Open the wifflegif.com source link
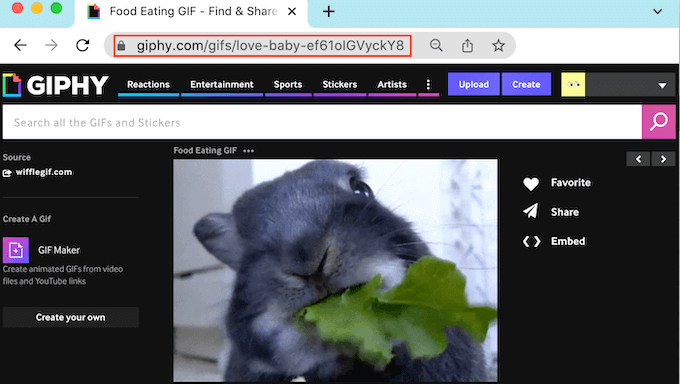Image resolution: width=680 pixels, height=384 pixels. click(x=44, y=172)
